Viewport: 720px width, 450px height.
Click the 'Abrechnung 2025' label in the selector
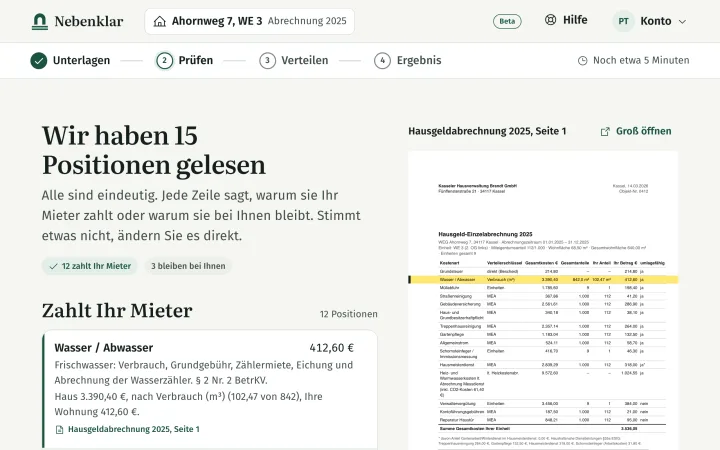307,21
